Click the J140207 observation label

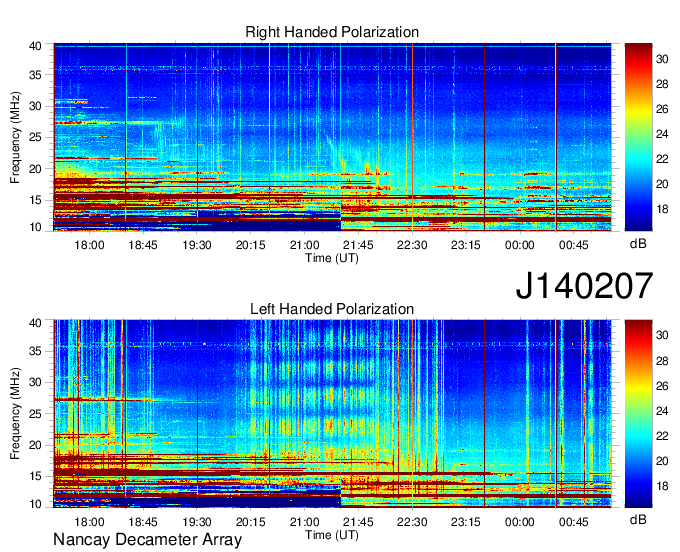(584, 285)
